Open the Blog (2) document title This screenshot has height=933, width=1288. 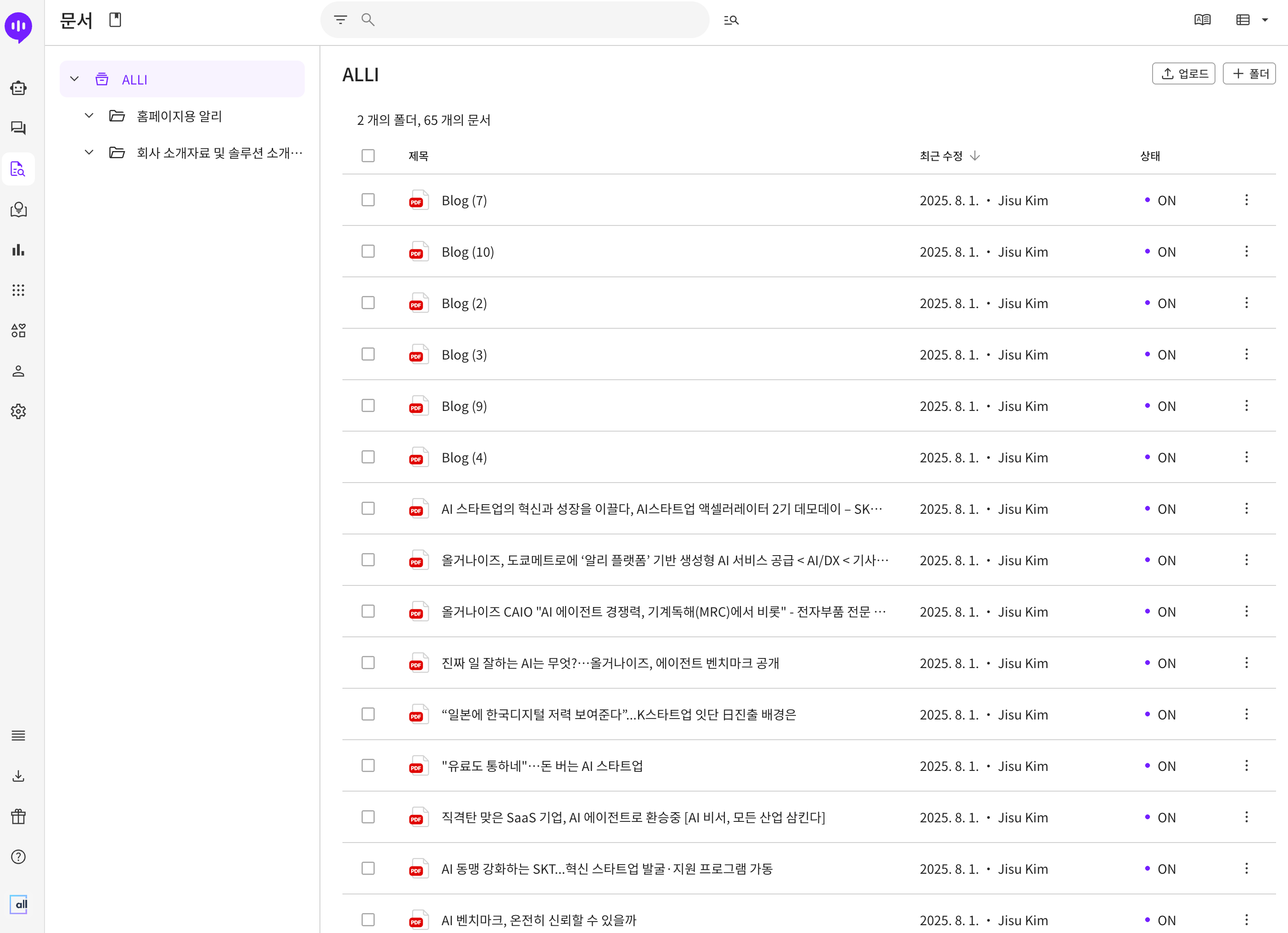[464, 304]
